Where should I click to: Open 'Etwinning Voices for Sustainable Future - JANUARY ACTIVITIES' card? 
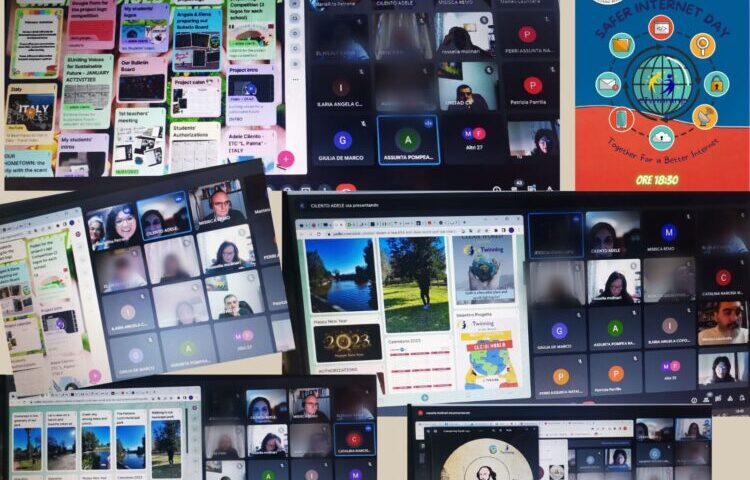(87, 91)
